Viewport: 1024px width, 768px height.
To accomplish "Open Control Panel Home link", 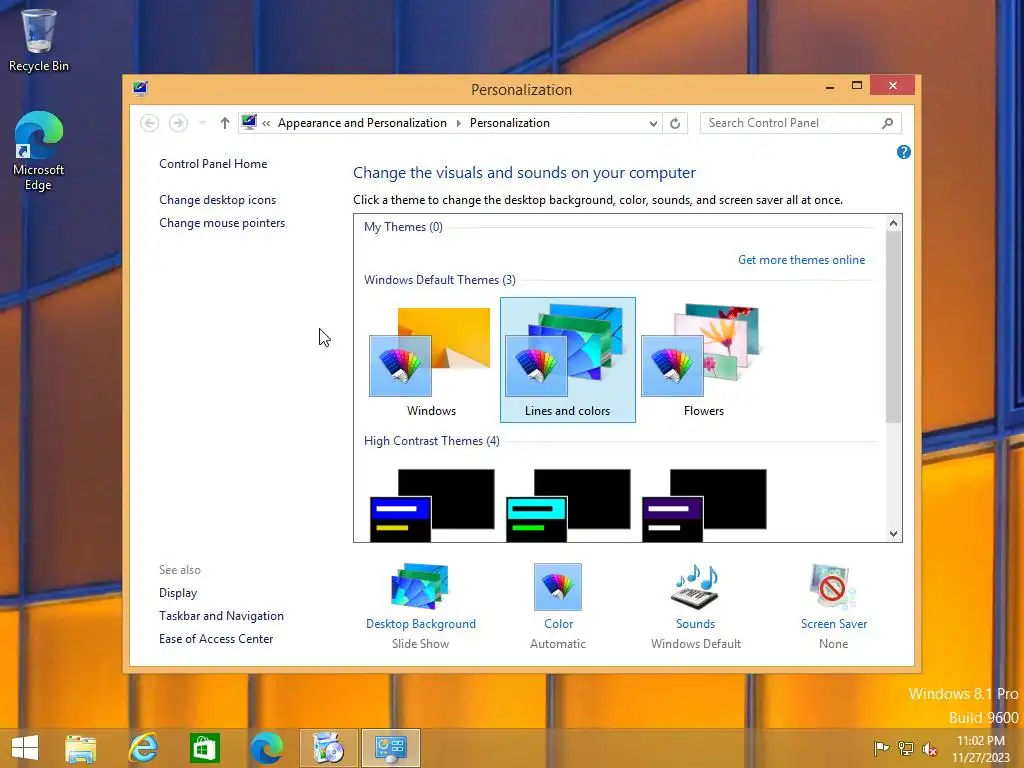I will tap(213, 164).
